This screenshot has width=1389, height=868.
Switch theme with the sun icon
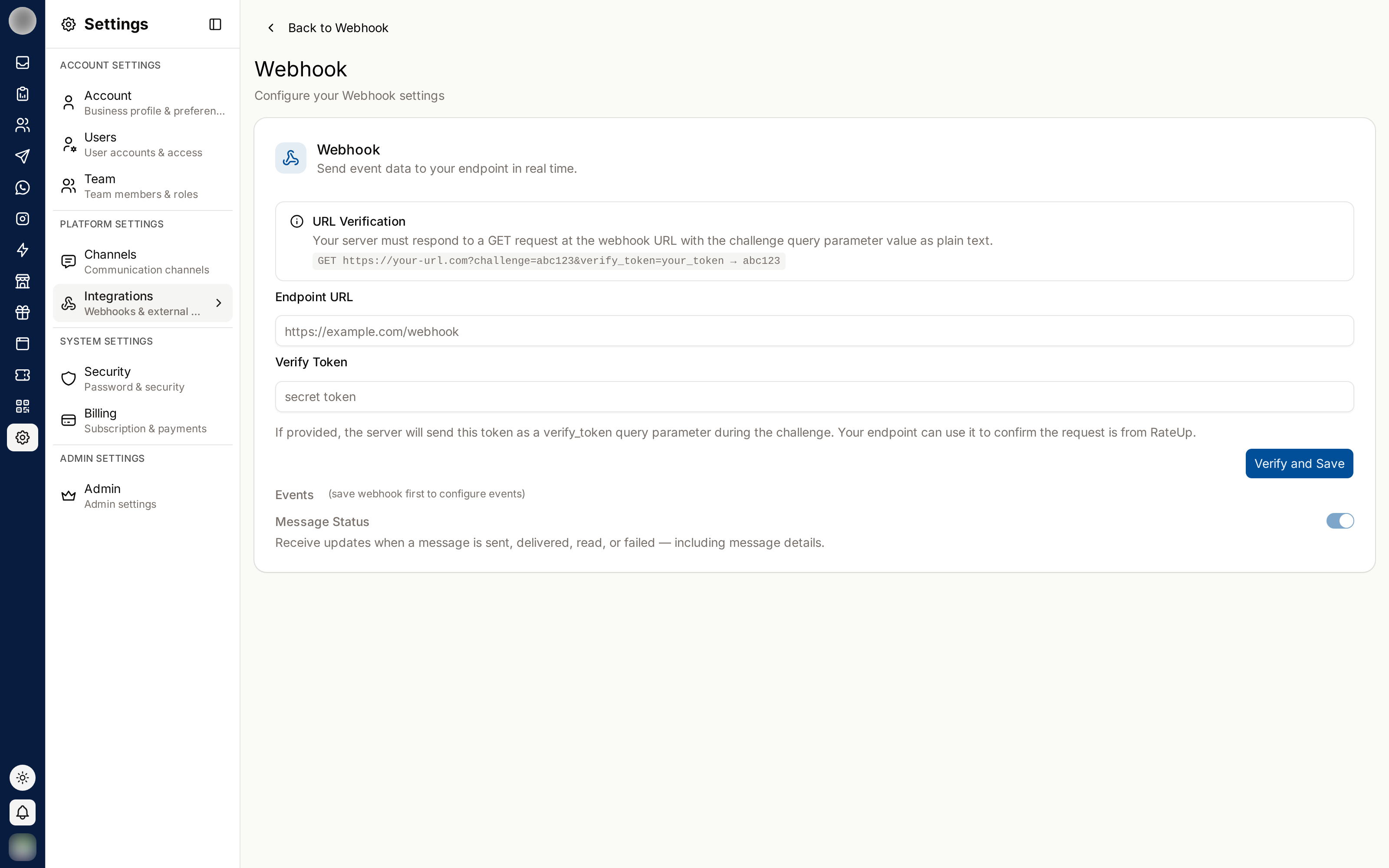(x=23, y=778)
